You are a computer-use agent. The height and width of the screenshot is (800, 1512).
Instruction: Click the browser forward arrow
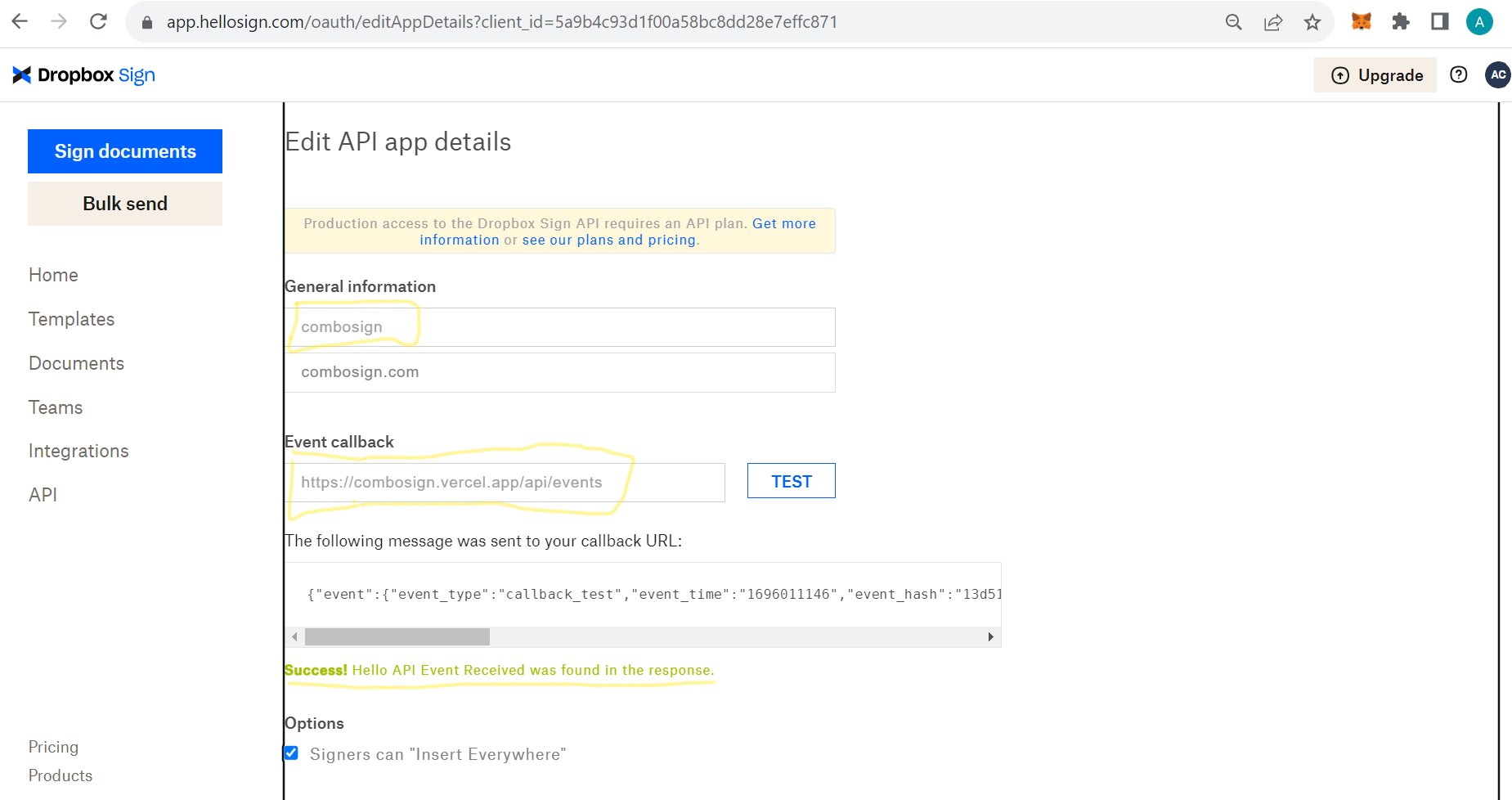coord(59,21)
